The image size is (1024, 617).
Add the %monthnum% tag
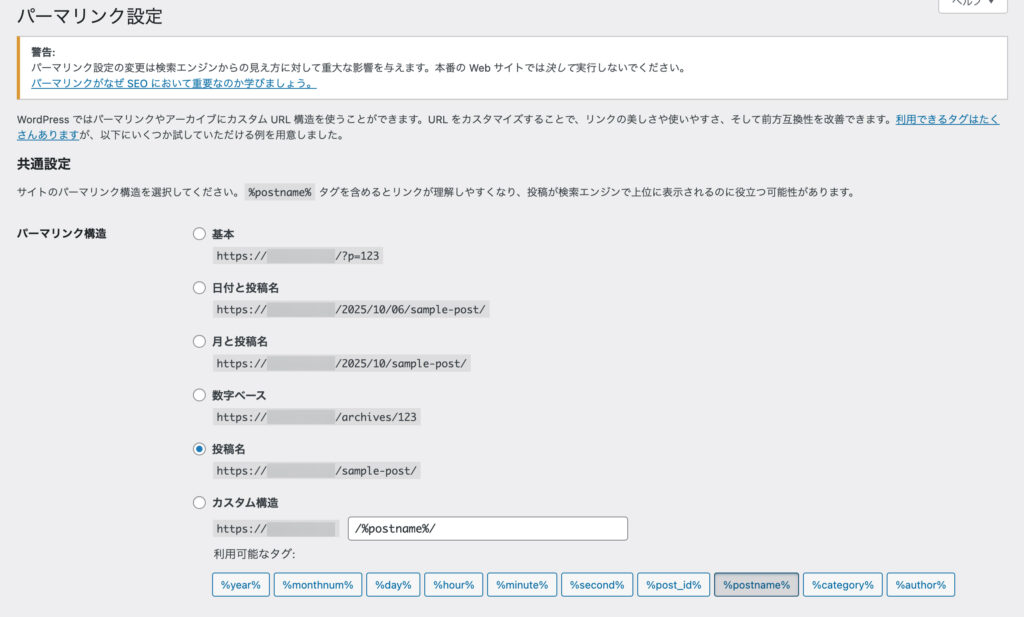(x=317, y=585)
